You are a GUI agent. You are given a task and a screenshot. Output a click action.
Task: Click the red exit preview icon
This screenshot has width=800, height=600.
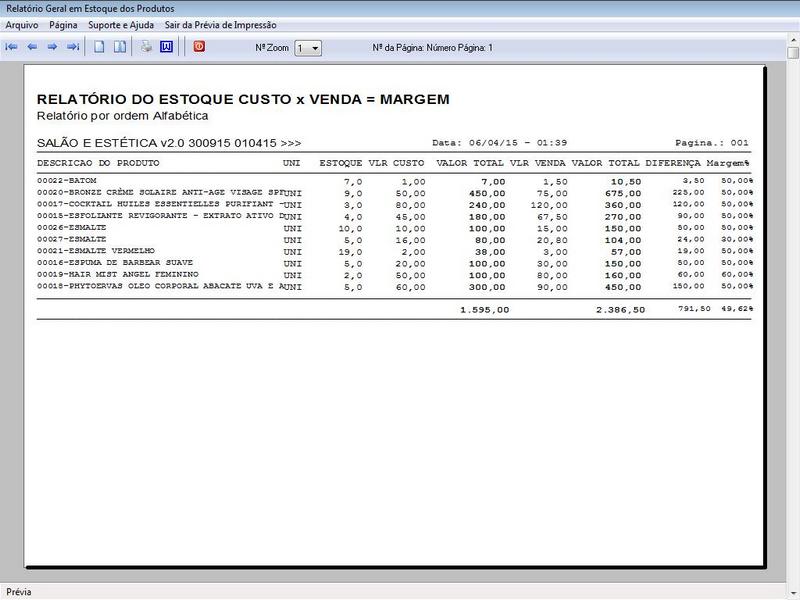click(199, 46)
